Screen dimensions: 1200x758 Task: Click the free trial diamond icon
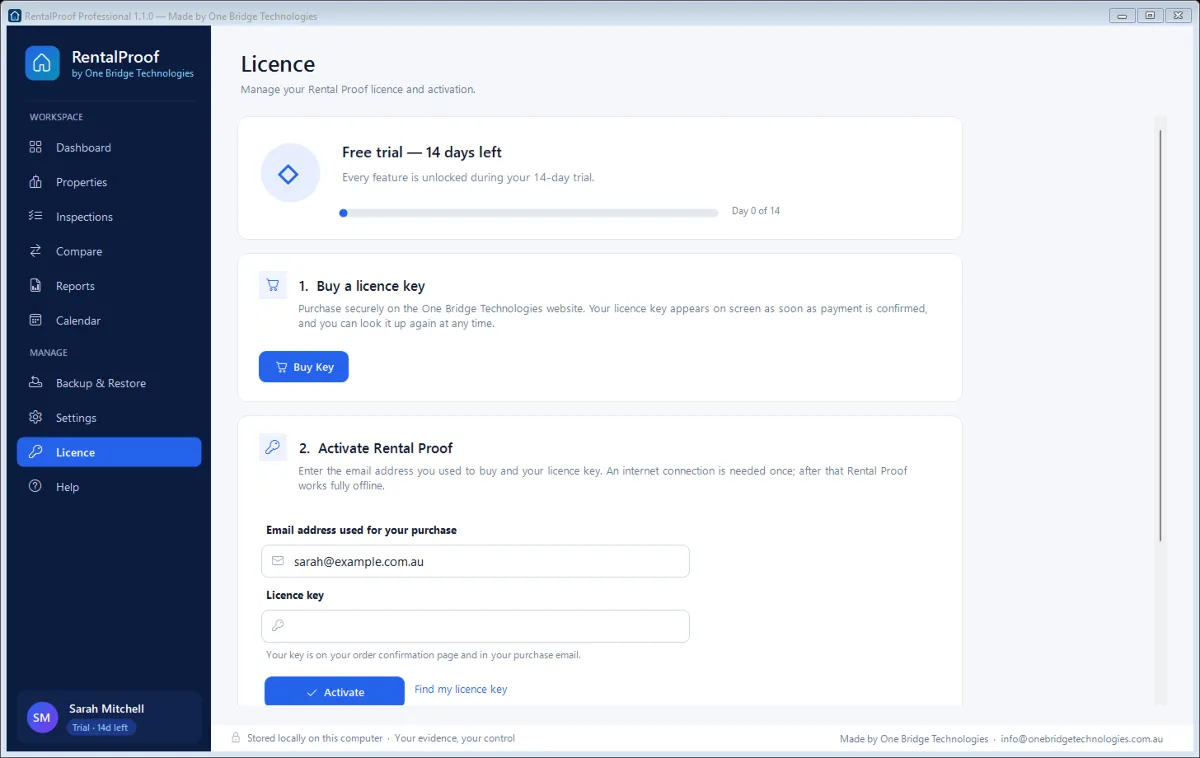(x=288, y=175)
